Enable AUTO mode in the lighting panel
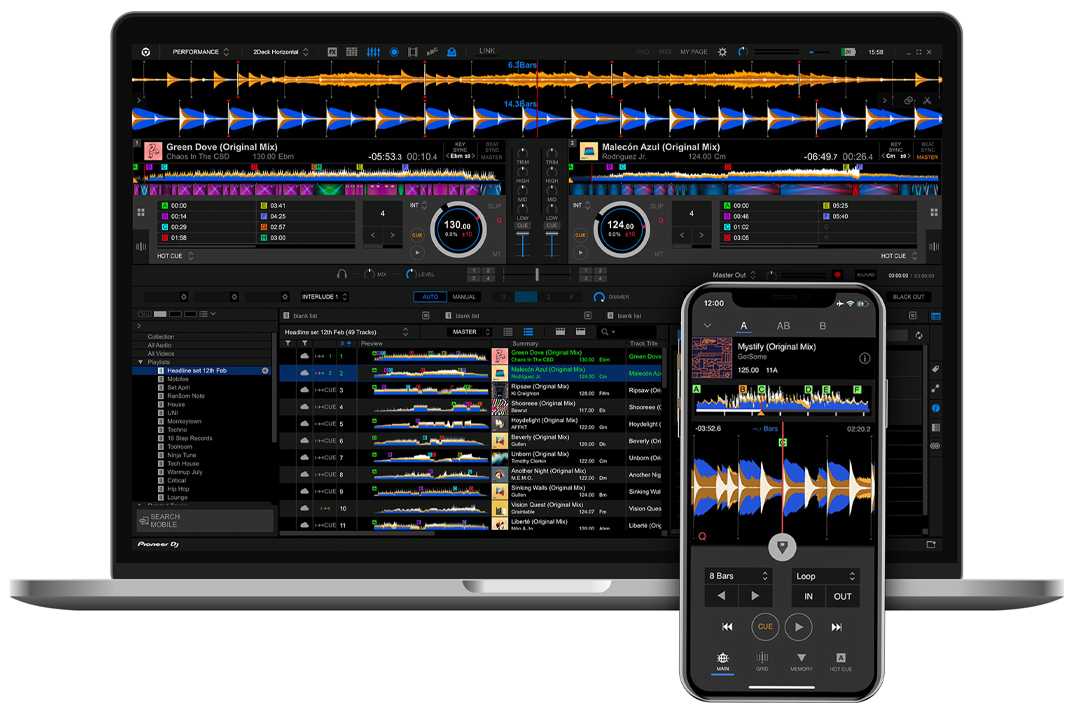The image size is (1080, 717). tap(430, 297)
